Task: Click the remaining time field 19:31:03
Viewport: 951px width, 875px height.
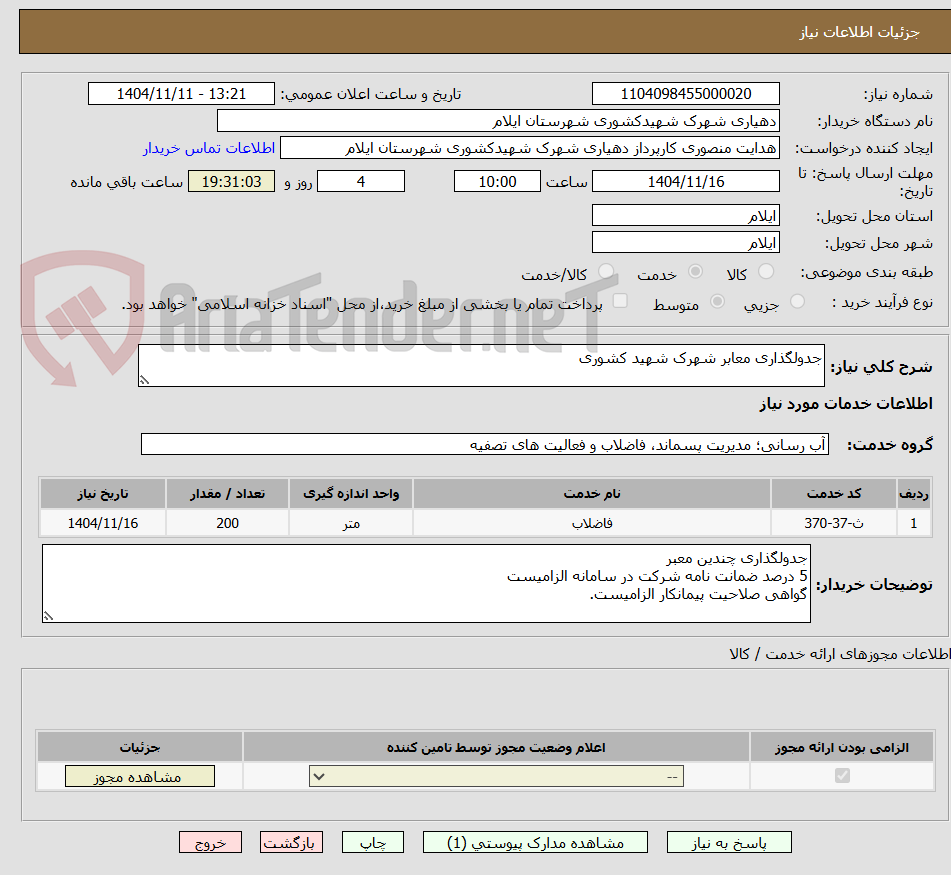Action: [231, 181]
